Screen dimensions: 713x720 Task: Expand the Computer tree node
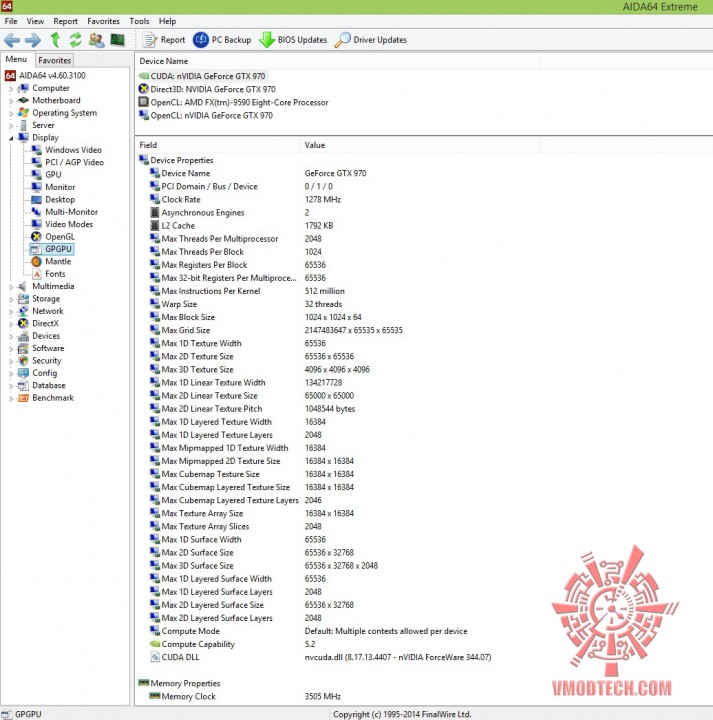click(x=11, y=88)
